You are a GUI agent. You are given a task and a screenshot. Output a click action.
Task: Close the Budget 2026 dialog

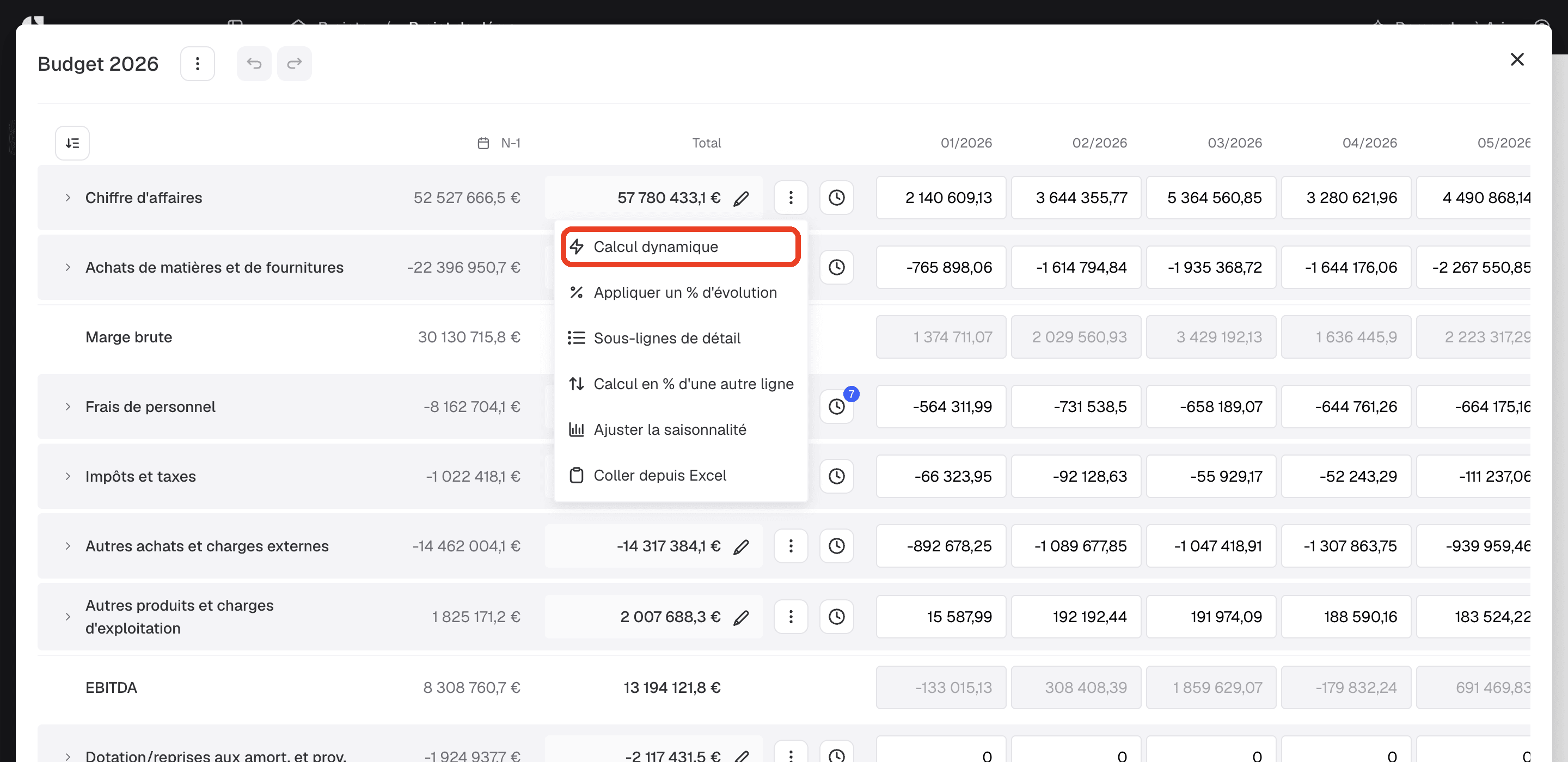click(1517, 59)
